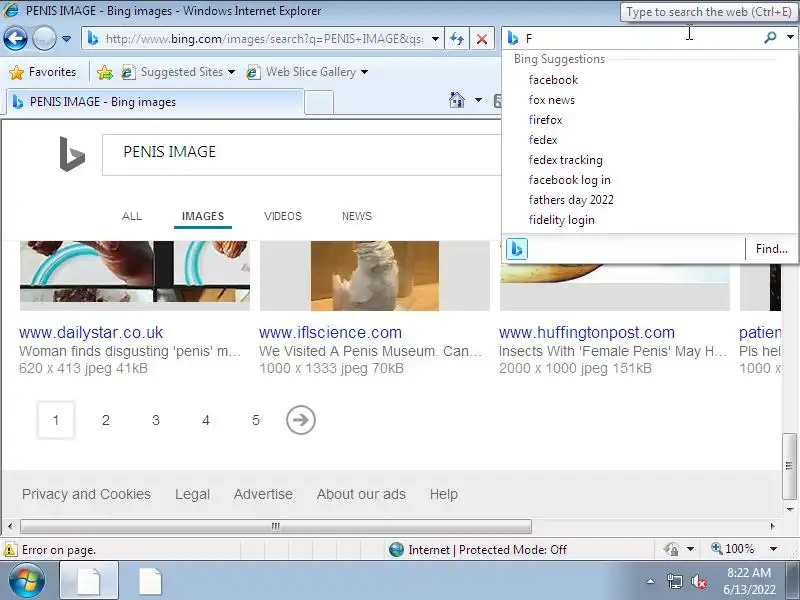Click the muted volume speaker tray icon
Image resolution: width=800 pixels, height=600 pixels.
pos(698,581)
